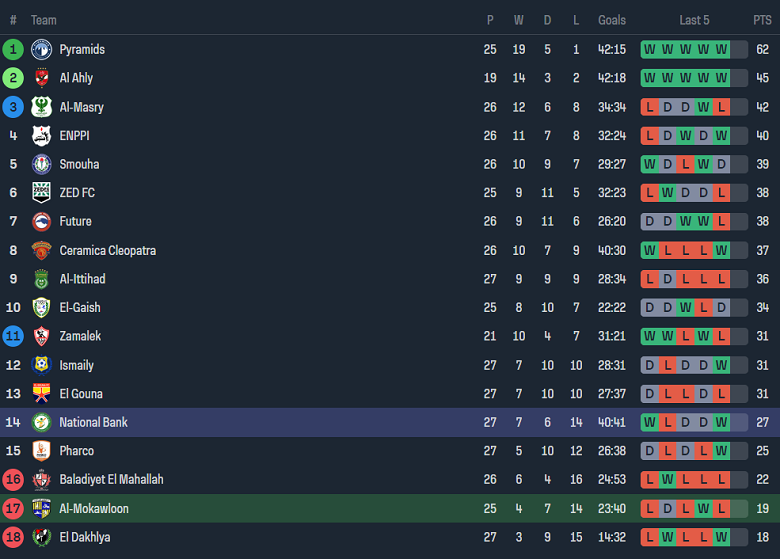The width and height of the screenshot is (780, 559).
Task: Click the red position 18 badge
Action: point(13,537)
